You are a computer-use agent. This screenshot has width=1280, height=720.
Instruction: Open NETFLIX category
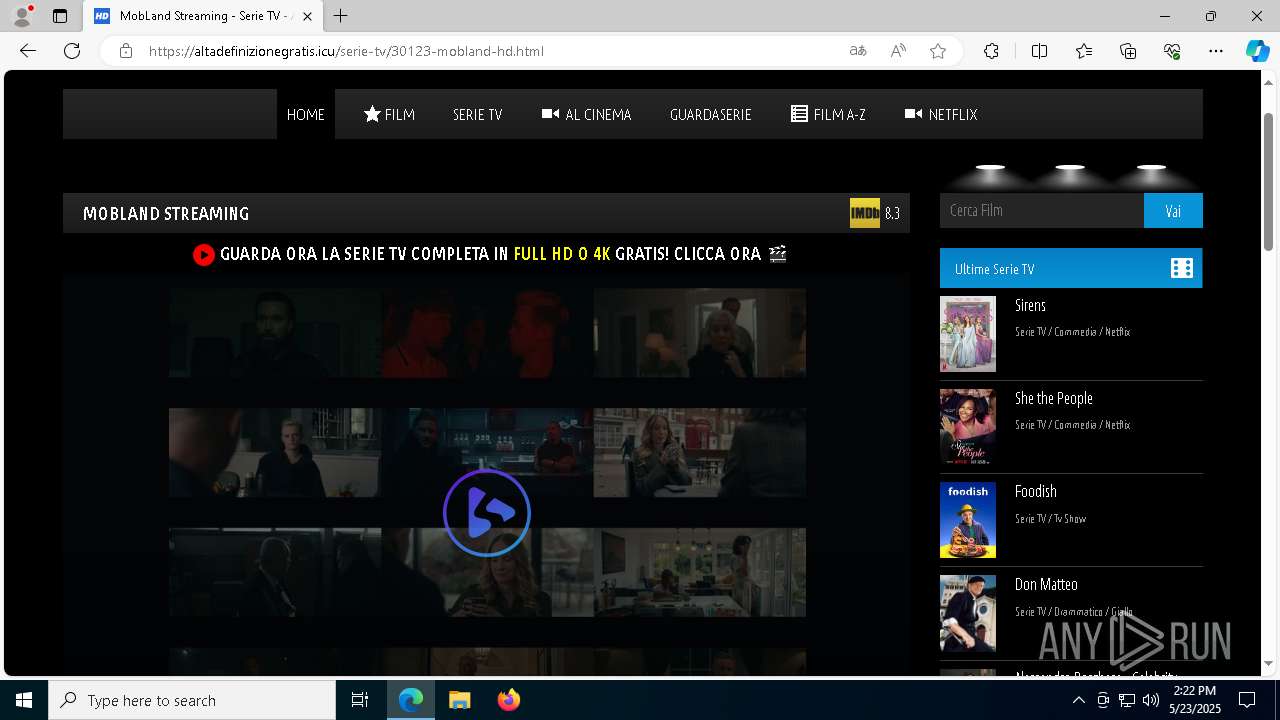click(941, 114)
